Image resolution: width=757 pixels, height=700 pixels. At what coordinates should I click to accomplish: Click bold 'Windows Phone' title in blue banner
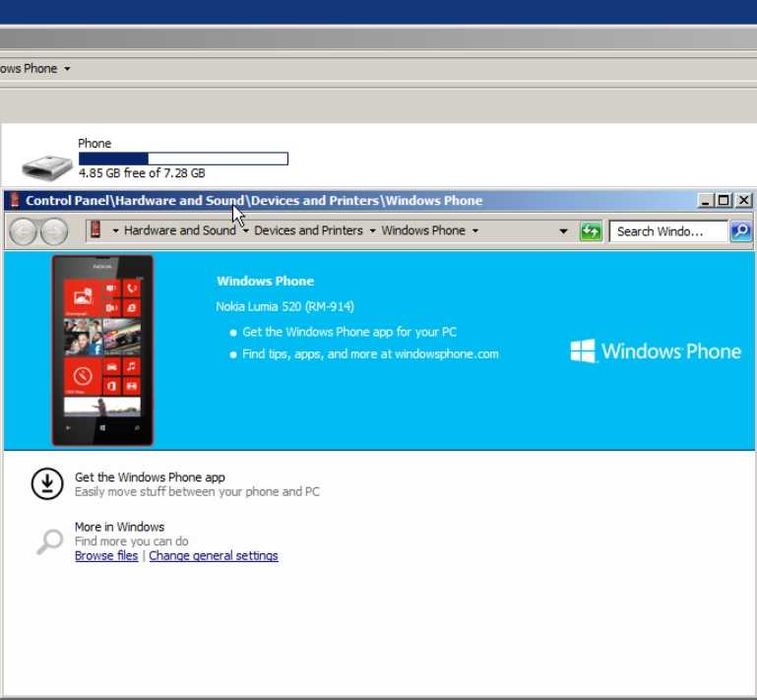tap(265, 281)
